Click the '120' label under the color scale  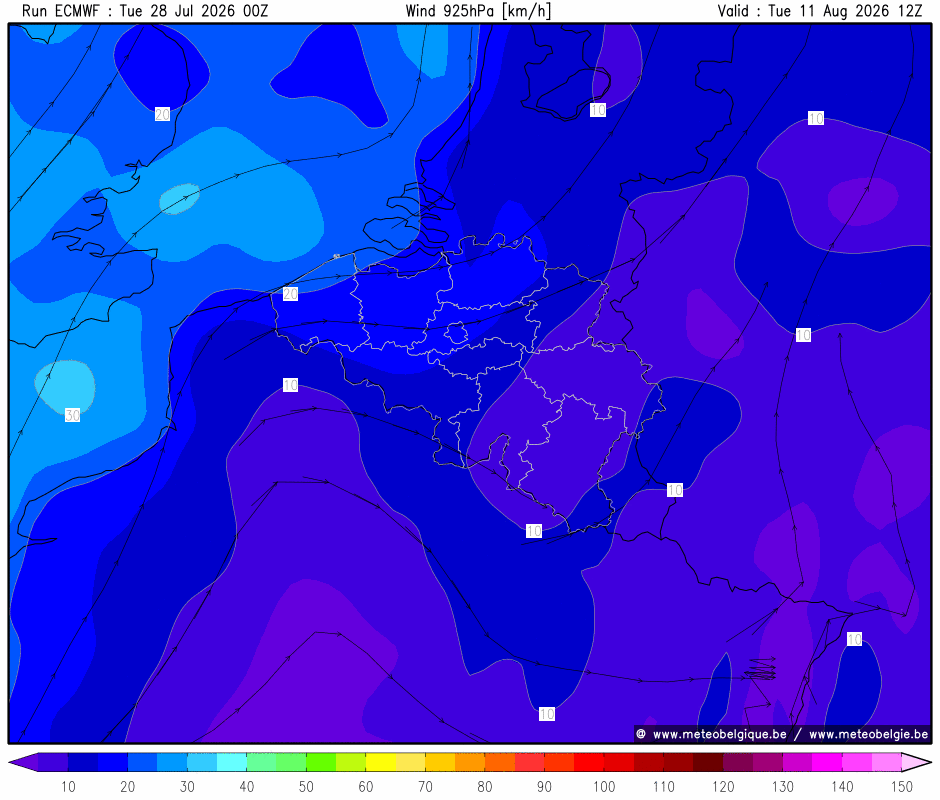pos(723,786)
